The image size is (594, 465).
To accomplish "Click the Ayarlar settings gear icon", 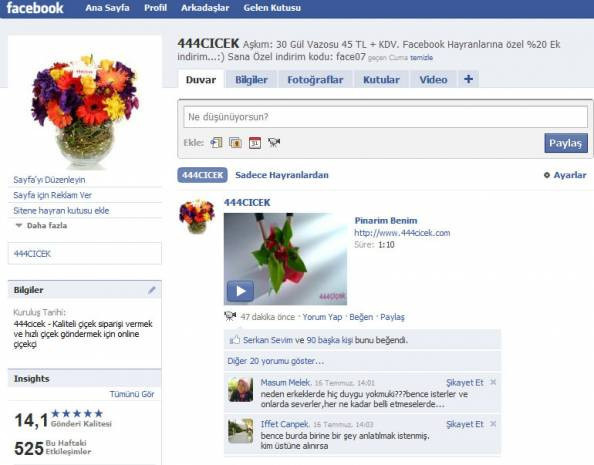I will tap(547, 175).
